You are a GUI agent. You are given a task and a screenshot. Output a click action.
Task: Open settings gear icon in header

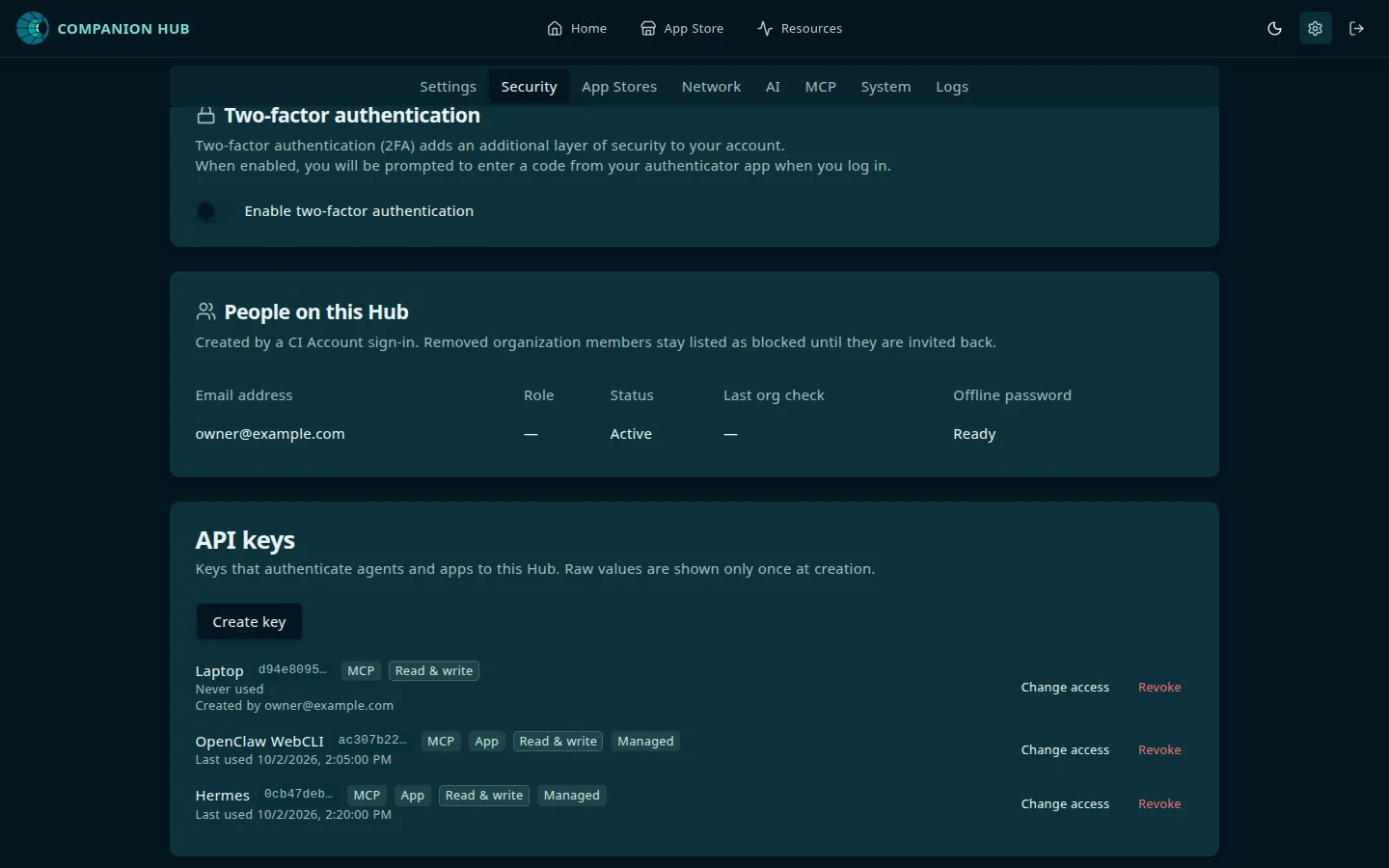pos(1315,28)
